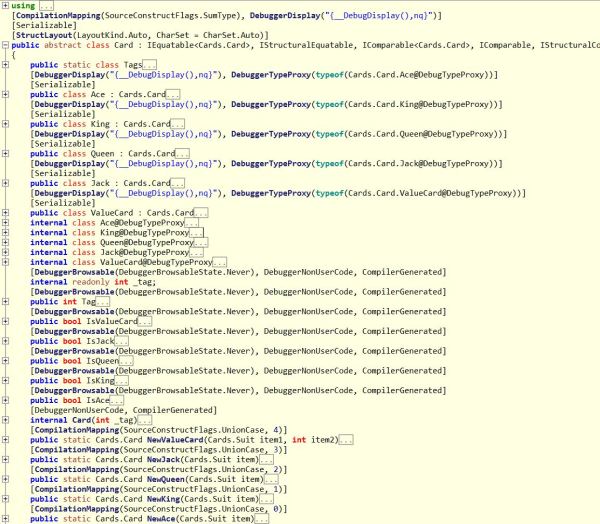Expand internal class Ace@DebugTypeProxy

click(5, 222)
